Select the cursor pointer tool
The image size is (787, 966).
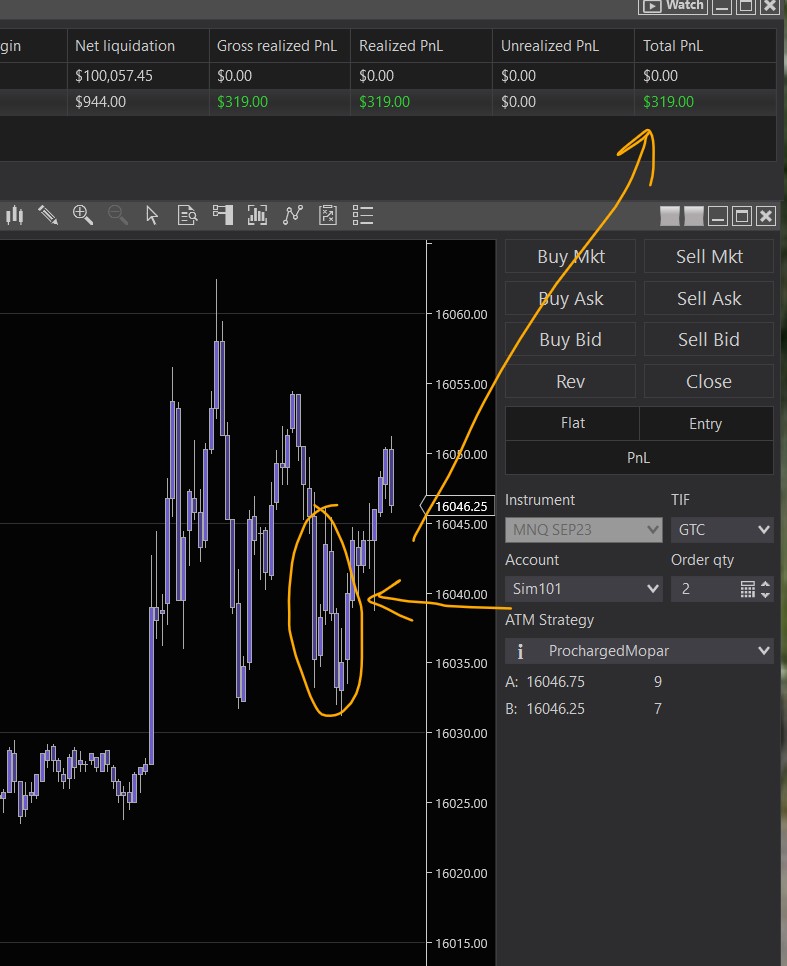[x=152, y=216]
